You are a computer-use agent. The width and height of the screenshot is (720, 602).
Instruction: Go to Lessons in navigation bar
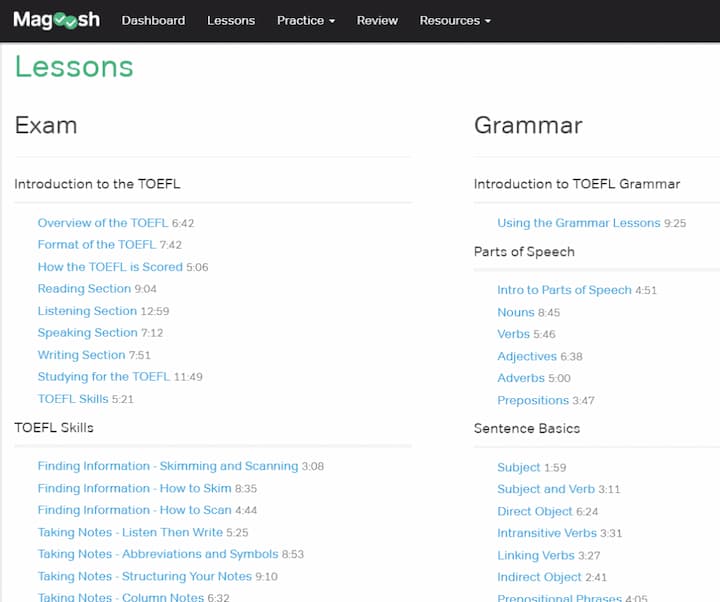coord(231,21)
